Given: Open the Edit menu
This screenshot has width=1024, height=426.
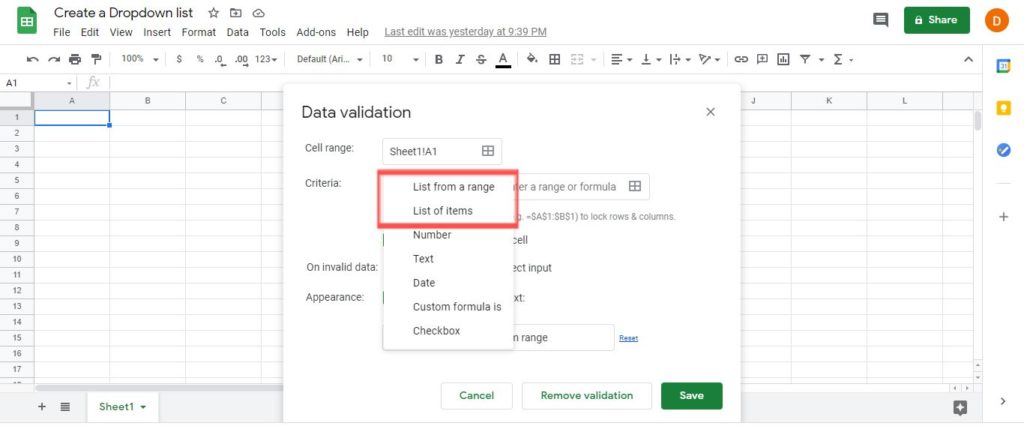Looking at the screenshot, I should pyautogui.click(x=90, y=32).
